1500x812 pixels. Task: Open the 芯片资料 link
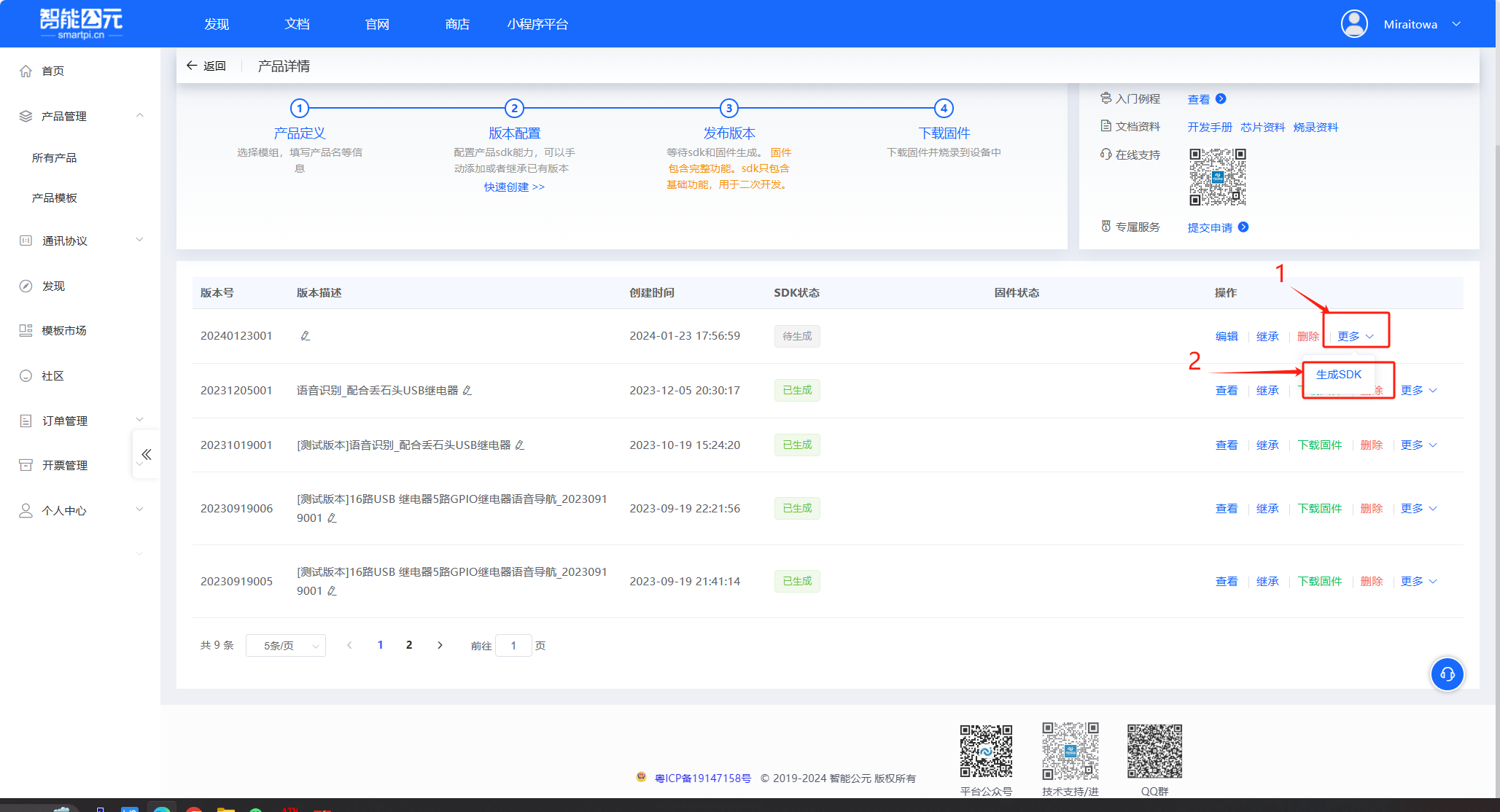[x=1262, y=127]
